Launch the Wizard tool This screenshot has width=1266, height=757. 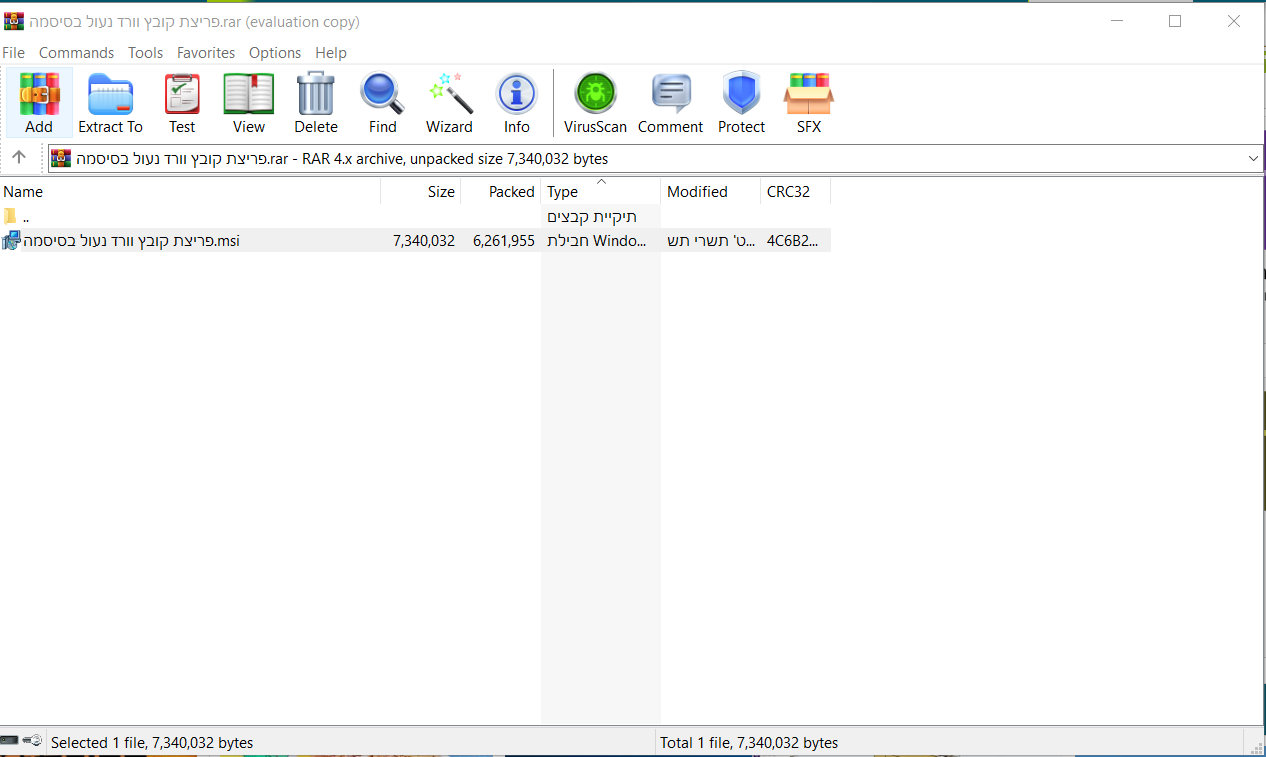pos(450,103)
